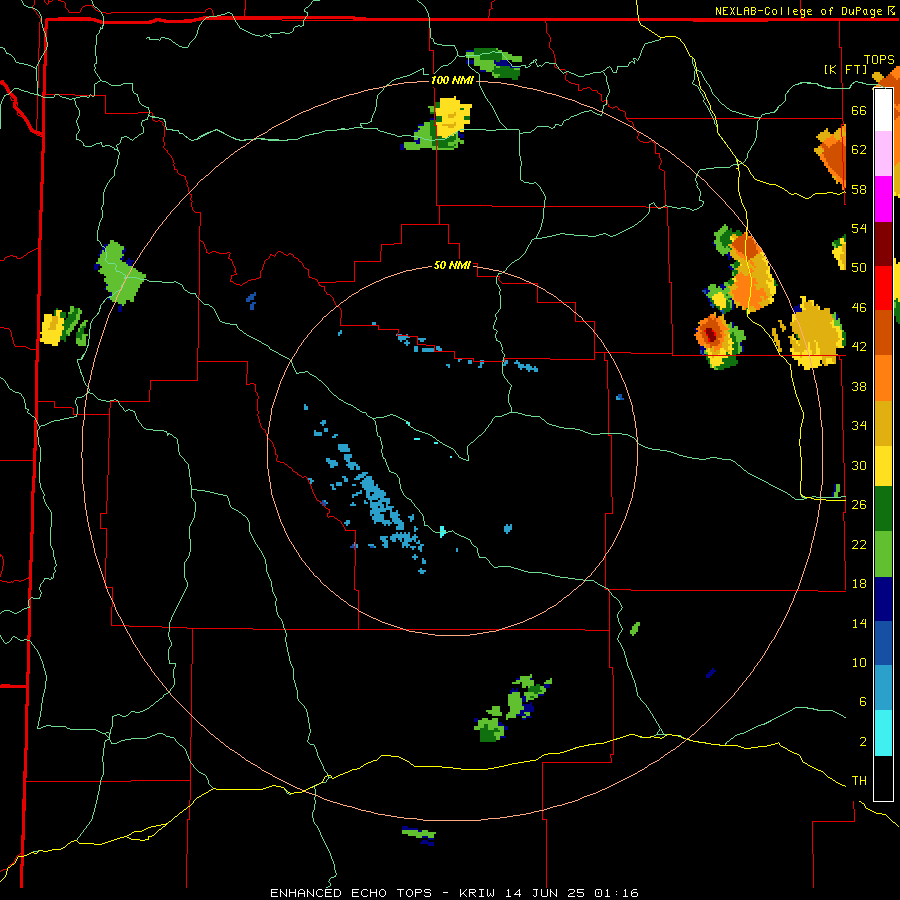Screen dimensions: 900x900
Task: Select the light blue legend color block
Action: (x=883, y=688)
